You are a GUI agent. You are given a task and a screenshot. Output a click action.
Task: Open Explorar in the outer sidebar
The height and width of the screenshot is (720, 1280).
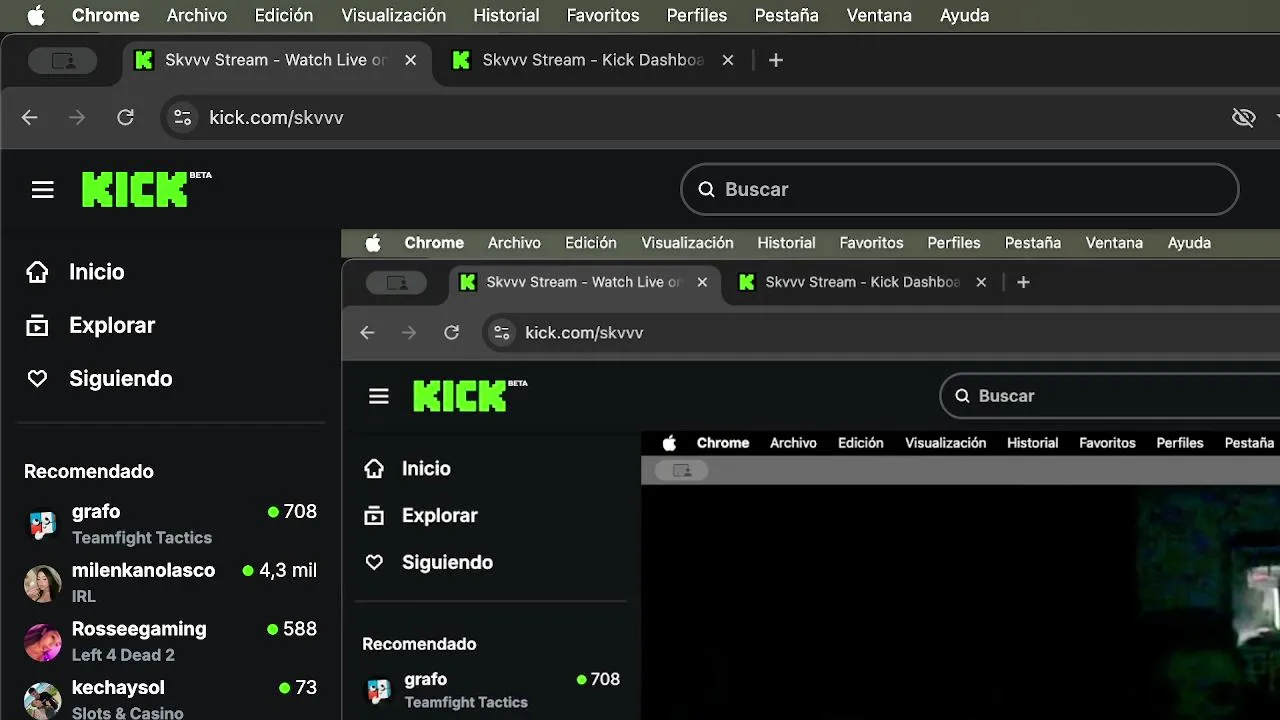tap(112, 325)
